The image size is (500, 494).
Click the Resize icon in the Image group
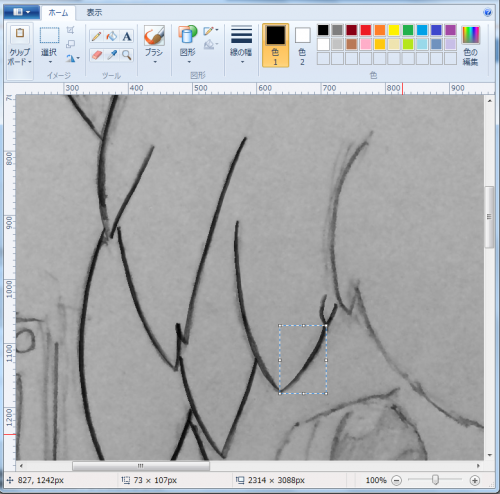pyautogui.click(x=70, y=44)
